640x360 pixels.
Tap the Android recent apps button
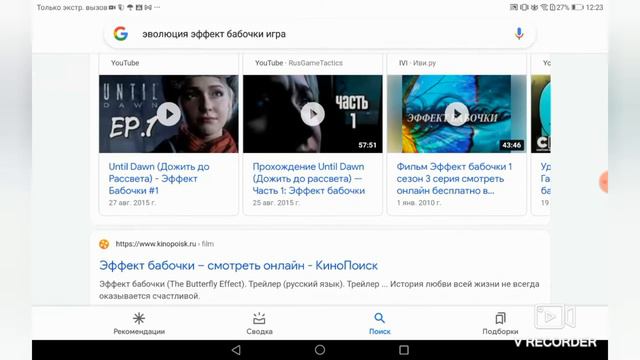tap(404, 350)
